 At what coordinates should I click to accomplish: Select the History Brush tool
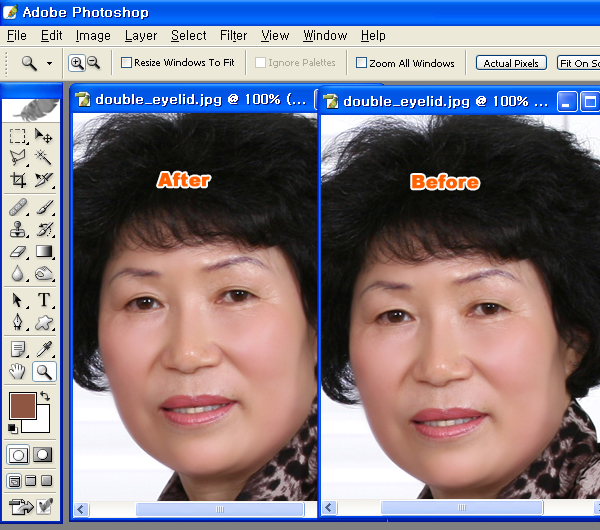tap(43, 229)
